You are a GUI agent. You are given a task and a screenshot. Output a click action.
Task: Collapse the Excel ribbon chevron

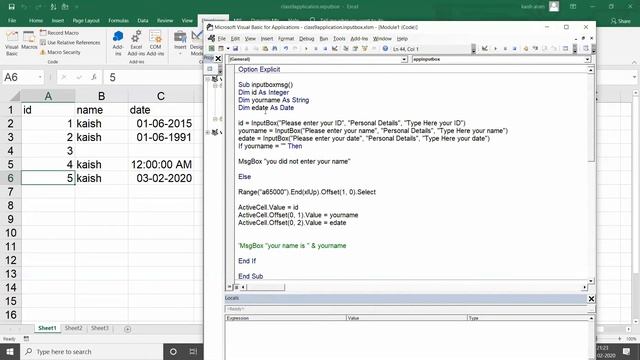[634, 62]
